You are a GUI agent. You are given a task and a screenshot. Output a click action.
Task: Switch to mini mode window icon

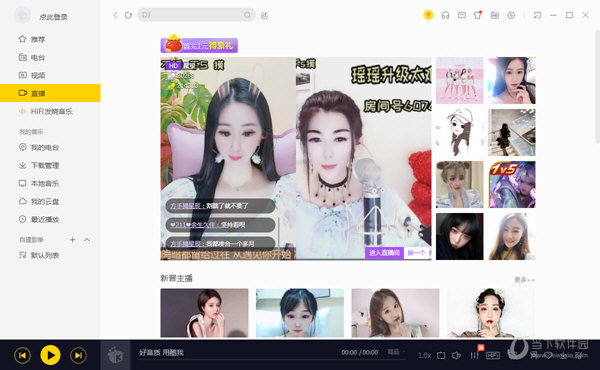click(x=537, y=15)
